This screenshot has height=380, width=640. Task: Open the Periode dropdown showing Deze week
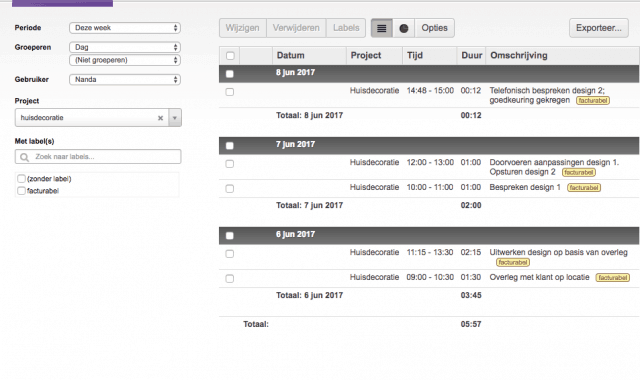point(125,28)
